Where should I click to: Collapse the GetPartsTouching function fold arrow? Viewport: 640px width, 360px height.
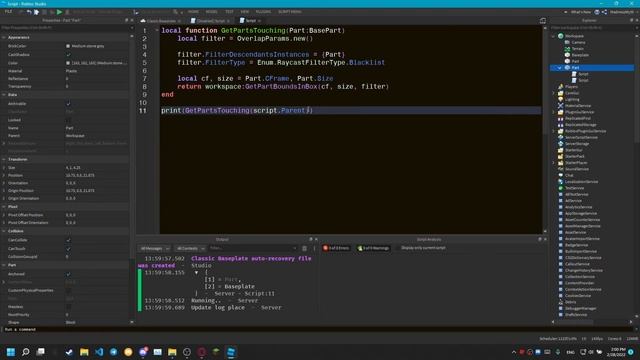click(x=157, y=30)
